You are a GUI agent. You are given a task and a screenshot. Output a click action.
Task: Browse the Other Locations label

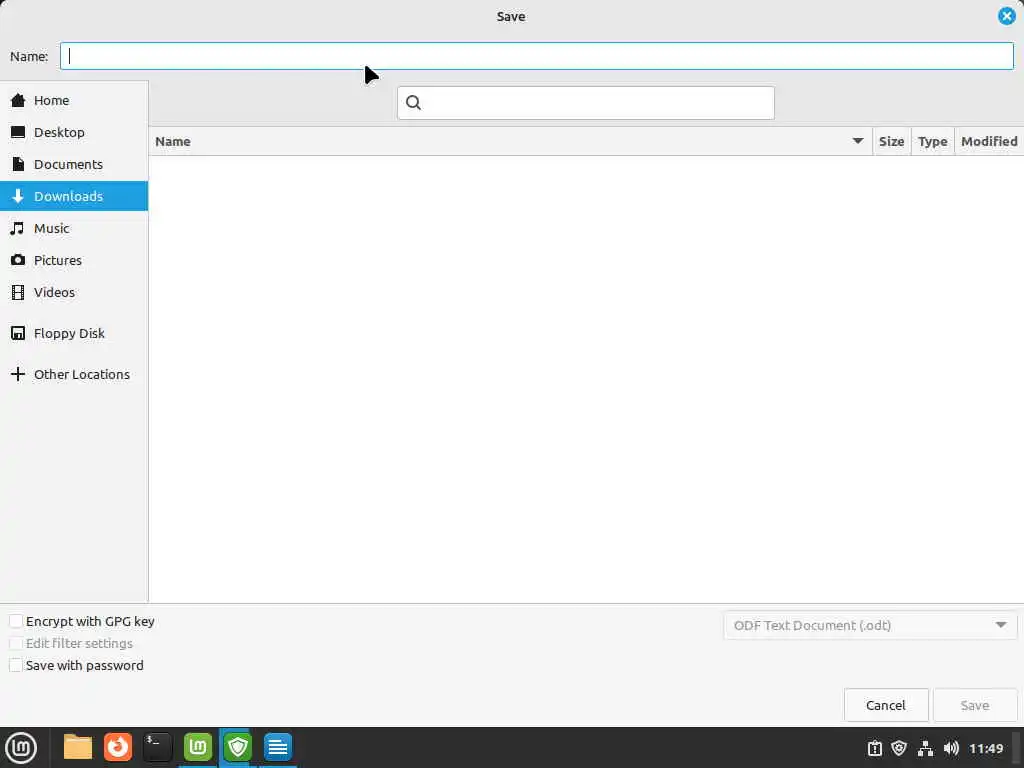(x=82, y=374)
